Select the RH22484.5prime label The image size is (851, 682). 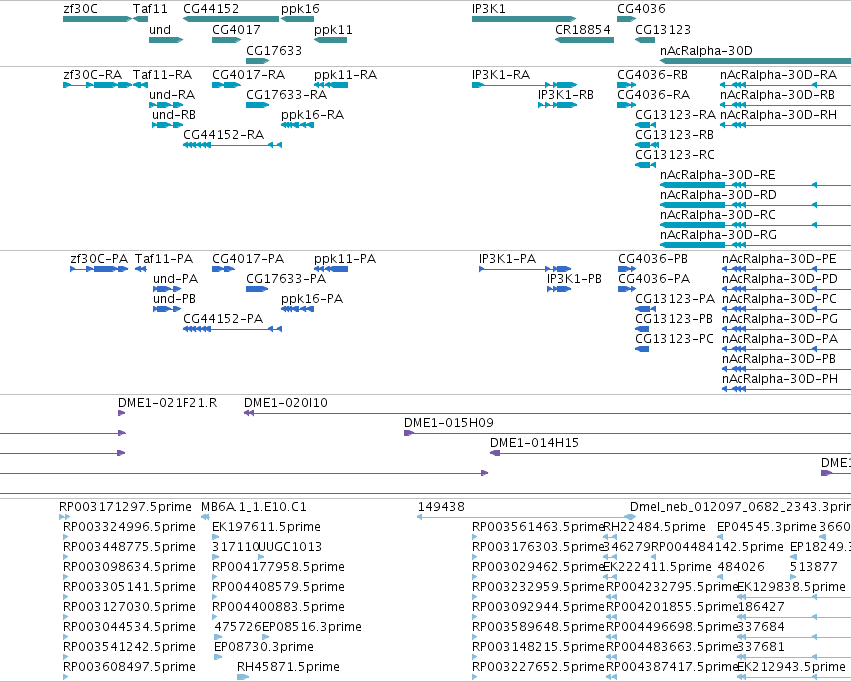(655, 527)
